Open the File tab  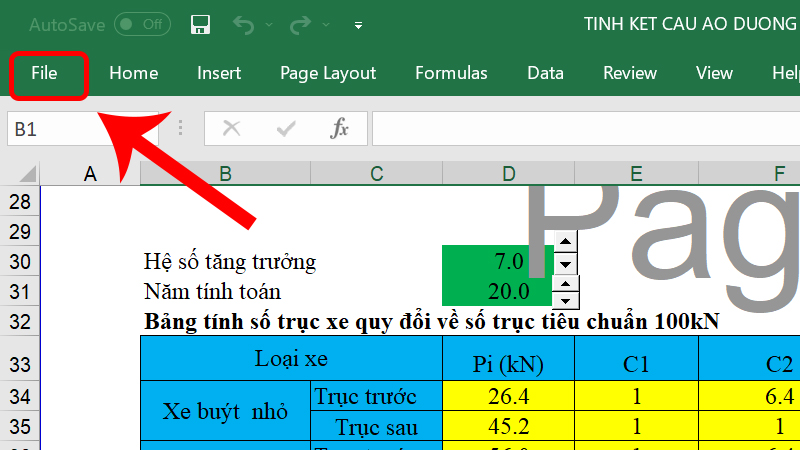(45, 73)
